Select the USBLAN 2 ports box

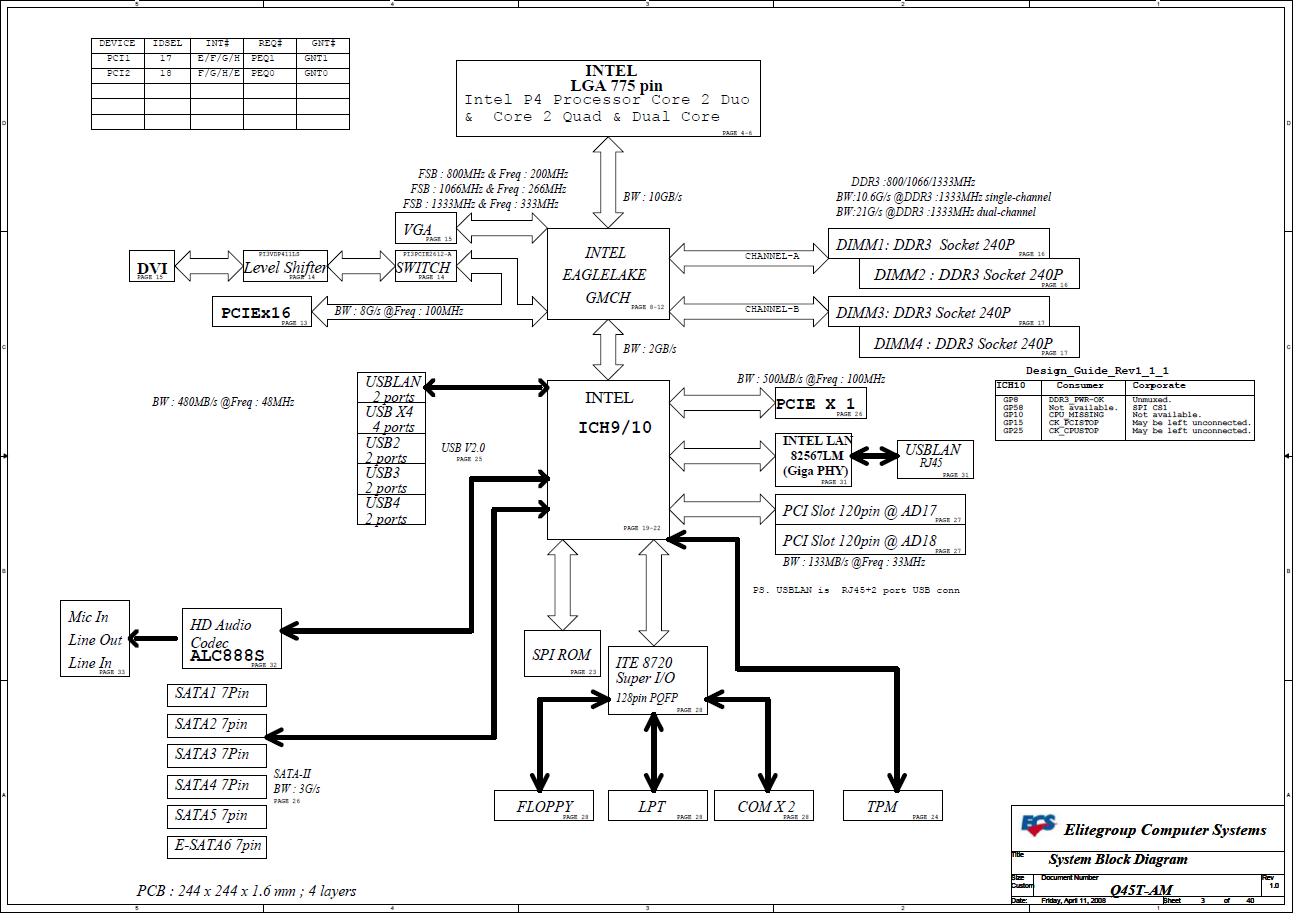pyautogui.click(x=392, y=388)
